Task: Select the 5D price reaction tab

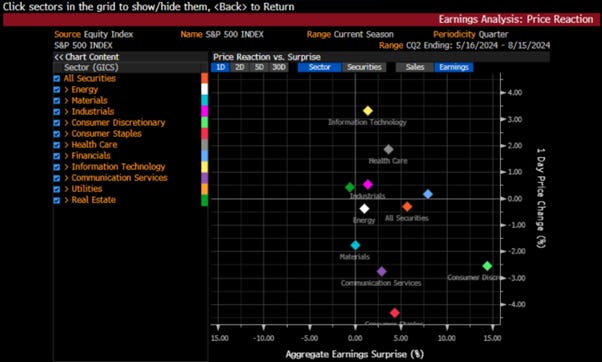Action: pyautogui.click(x=259, y=67)
